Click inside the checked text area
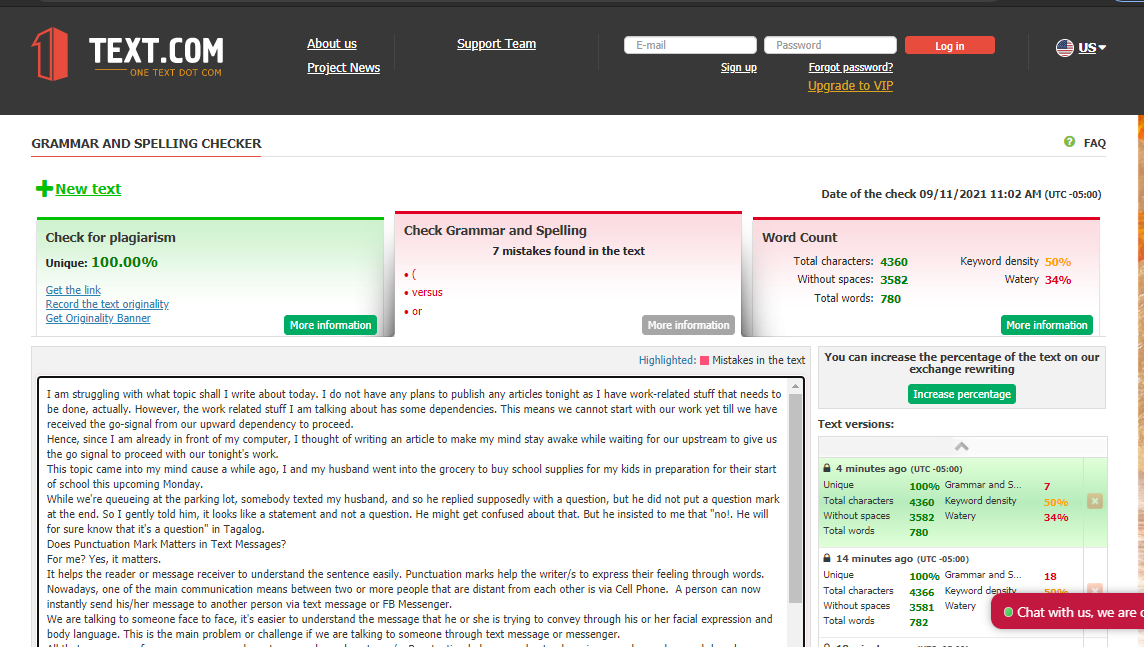 (414, 513)
